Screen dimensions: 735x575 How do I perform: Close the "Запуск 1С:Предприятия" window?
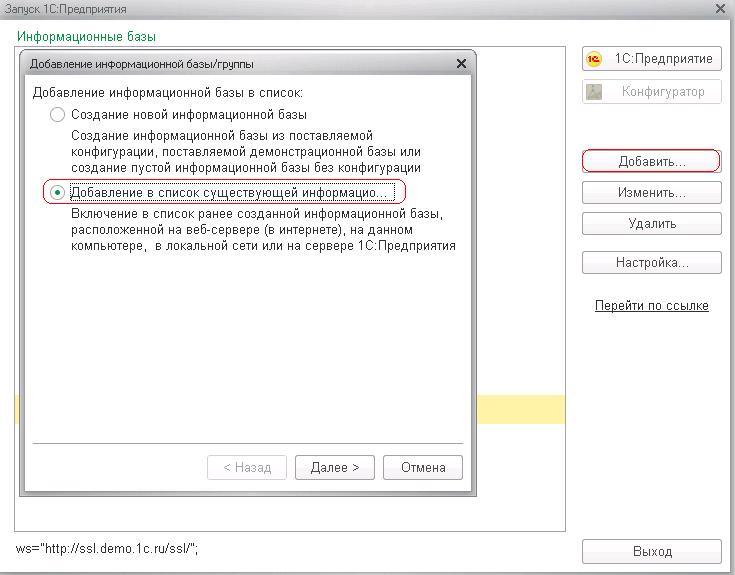pos(720,8)
